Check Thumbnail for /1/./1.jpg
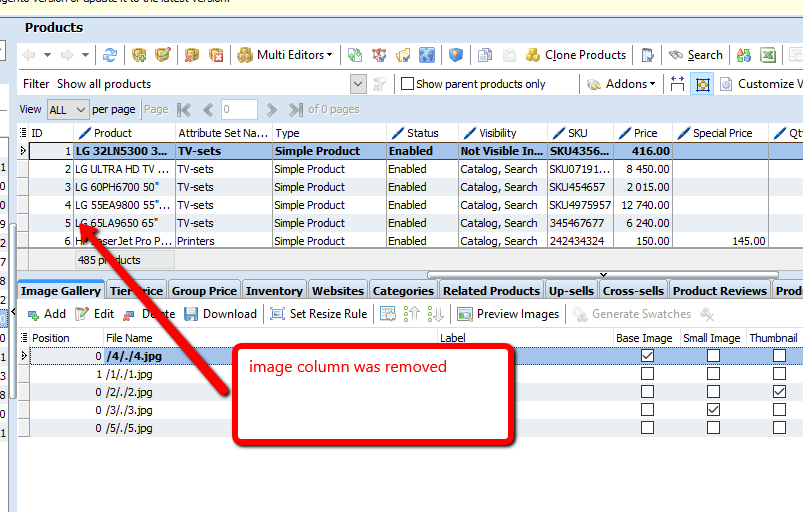 click(x=779, y=374)
